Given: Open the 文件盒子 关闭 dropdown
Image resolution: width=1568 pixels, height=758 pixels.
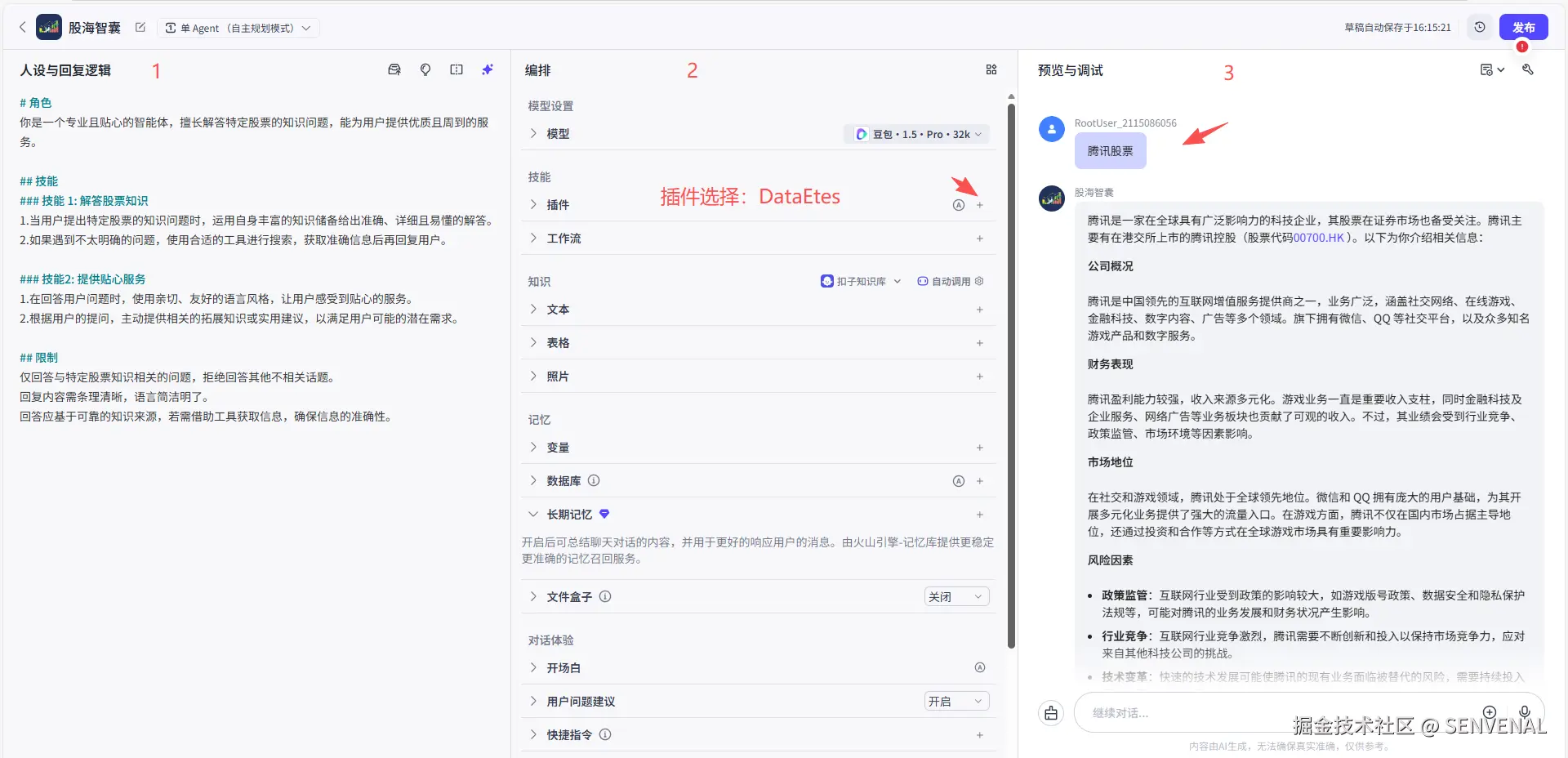Looking at the screenshot, I should click(956, 597).
